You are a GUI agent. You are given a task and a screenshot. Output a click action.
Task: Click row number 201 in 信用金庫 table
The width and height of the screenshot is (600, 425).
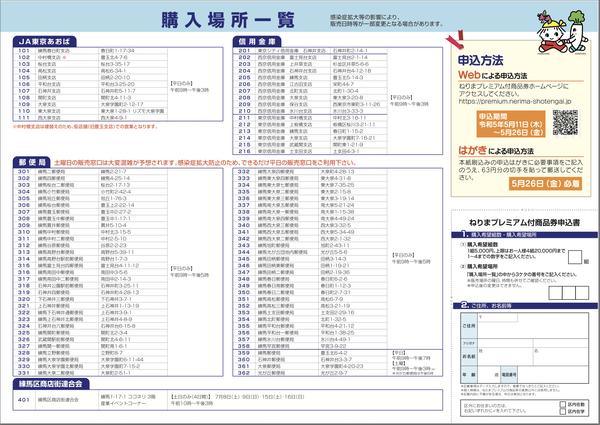(x=245, y=50)
